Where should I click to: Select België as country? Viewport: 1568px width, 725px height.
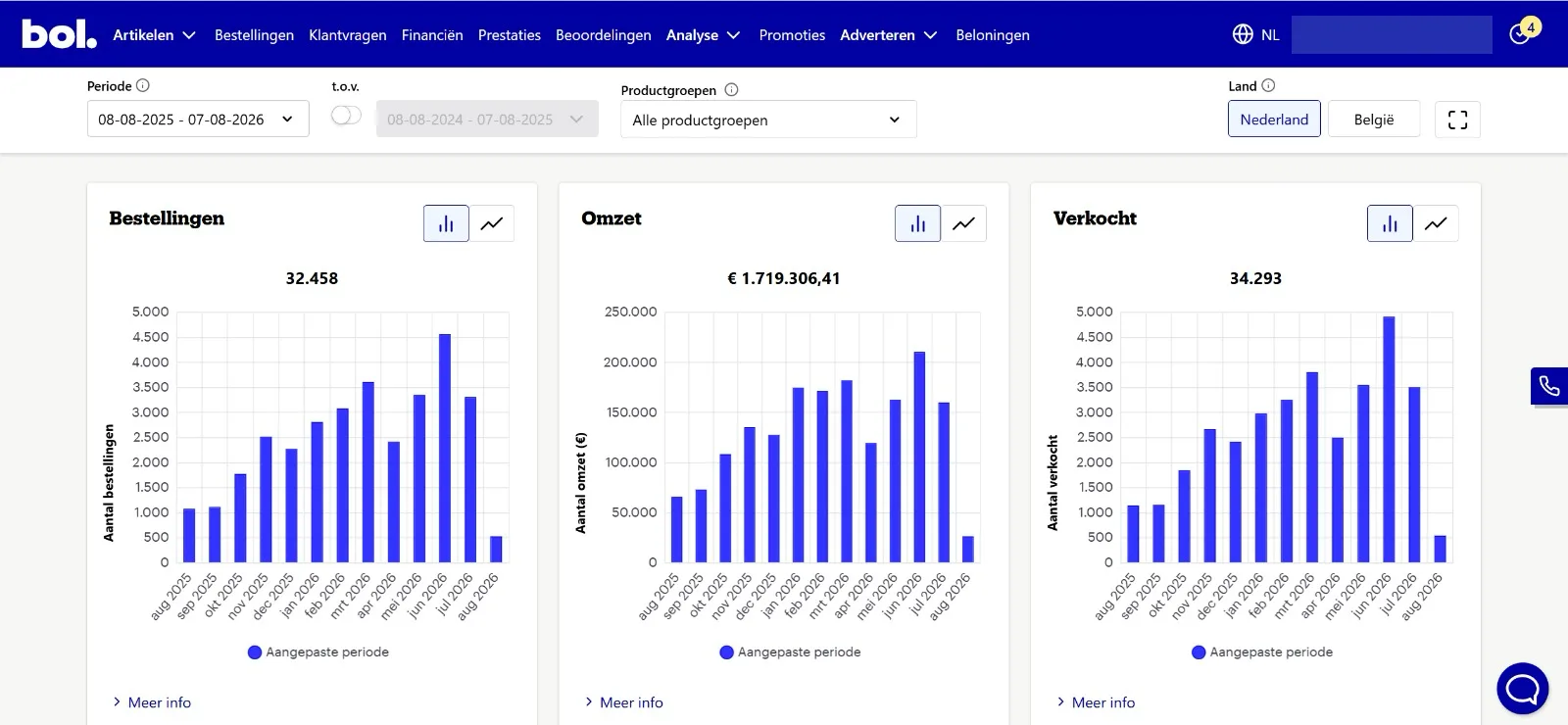point(1374,120)
